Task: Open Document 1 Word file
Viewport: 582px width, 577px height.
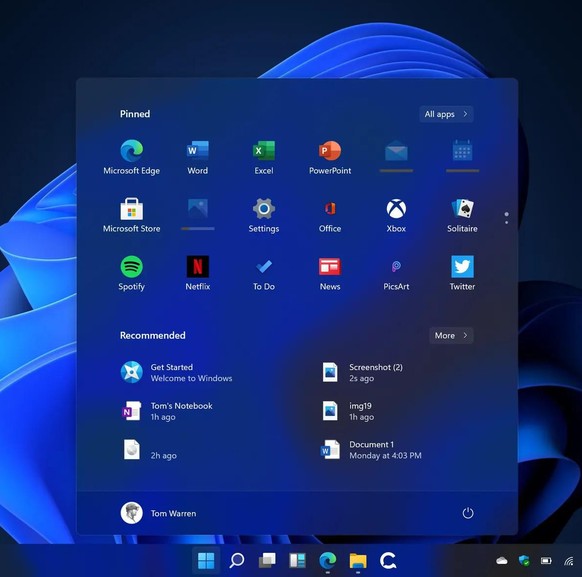Action: tap(371, 449)
